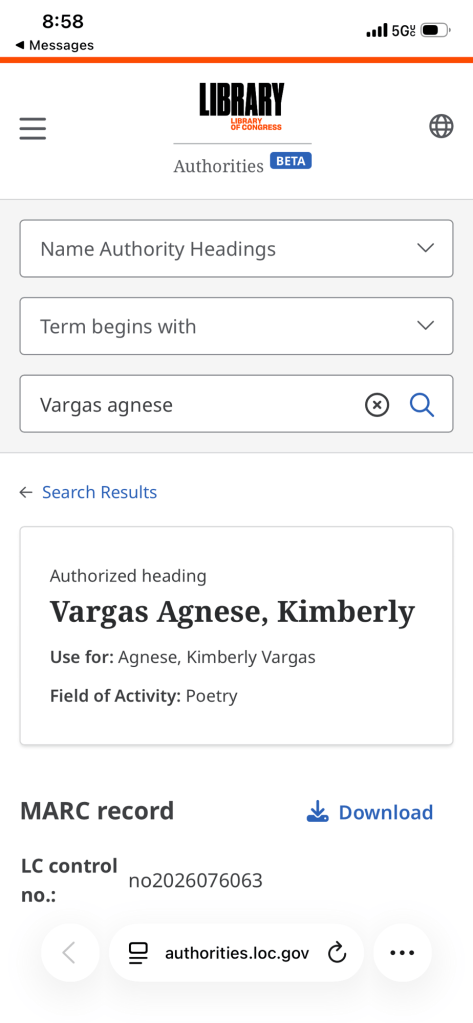Tap the Vargas Agnese, Kimberly heading card
The width and height of the screenshot is (473, 1023).
(236, 635)
